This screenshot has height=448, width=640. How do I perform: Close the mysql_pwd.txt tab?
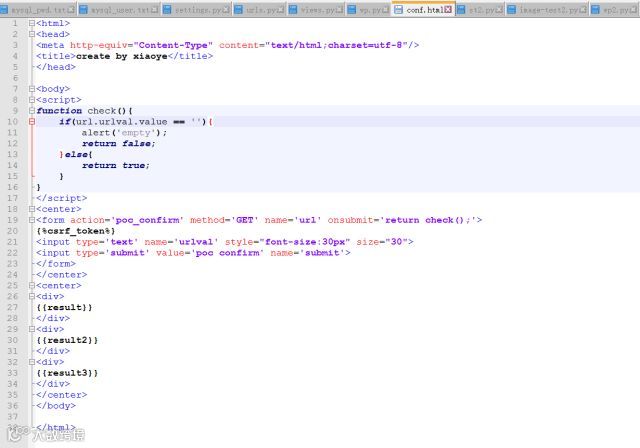click(x=71, y=9)
